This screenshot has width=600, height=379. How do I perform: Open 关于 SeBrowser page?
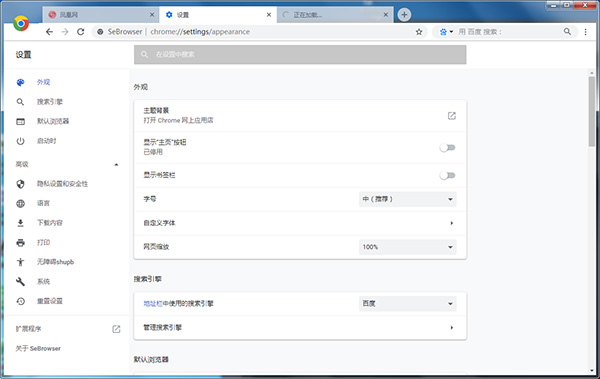(x=38, y=348)
